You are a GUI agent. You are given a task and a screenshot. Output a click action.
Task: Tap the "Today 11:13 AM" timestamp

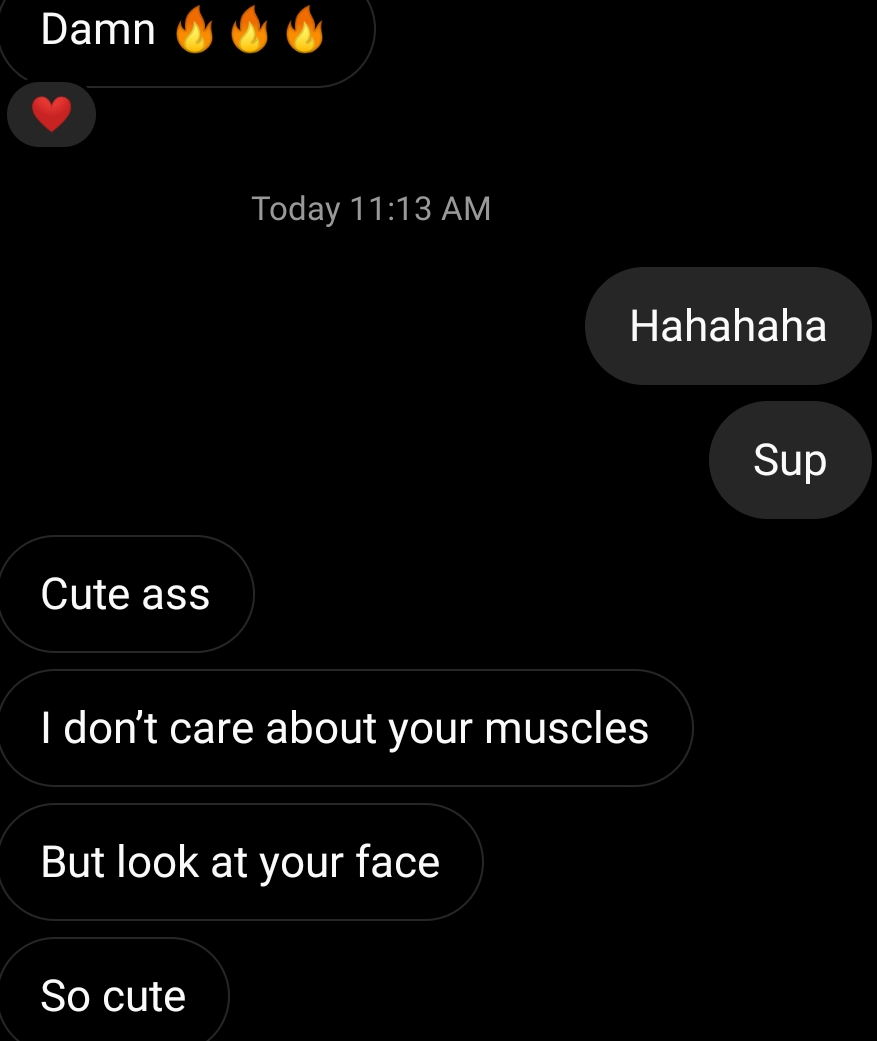[371, 208]
